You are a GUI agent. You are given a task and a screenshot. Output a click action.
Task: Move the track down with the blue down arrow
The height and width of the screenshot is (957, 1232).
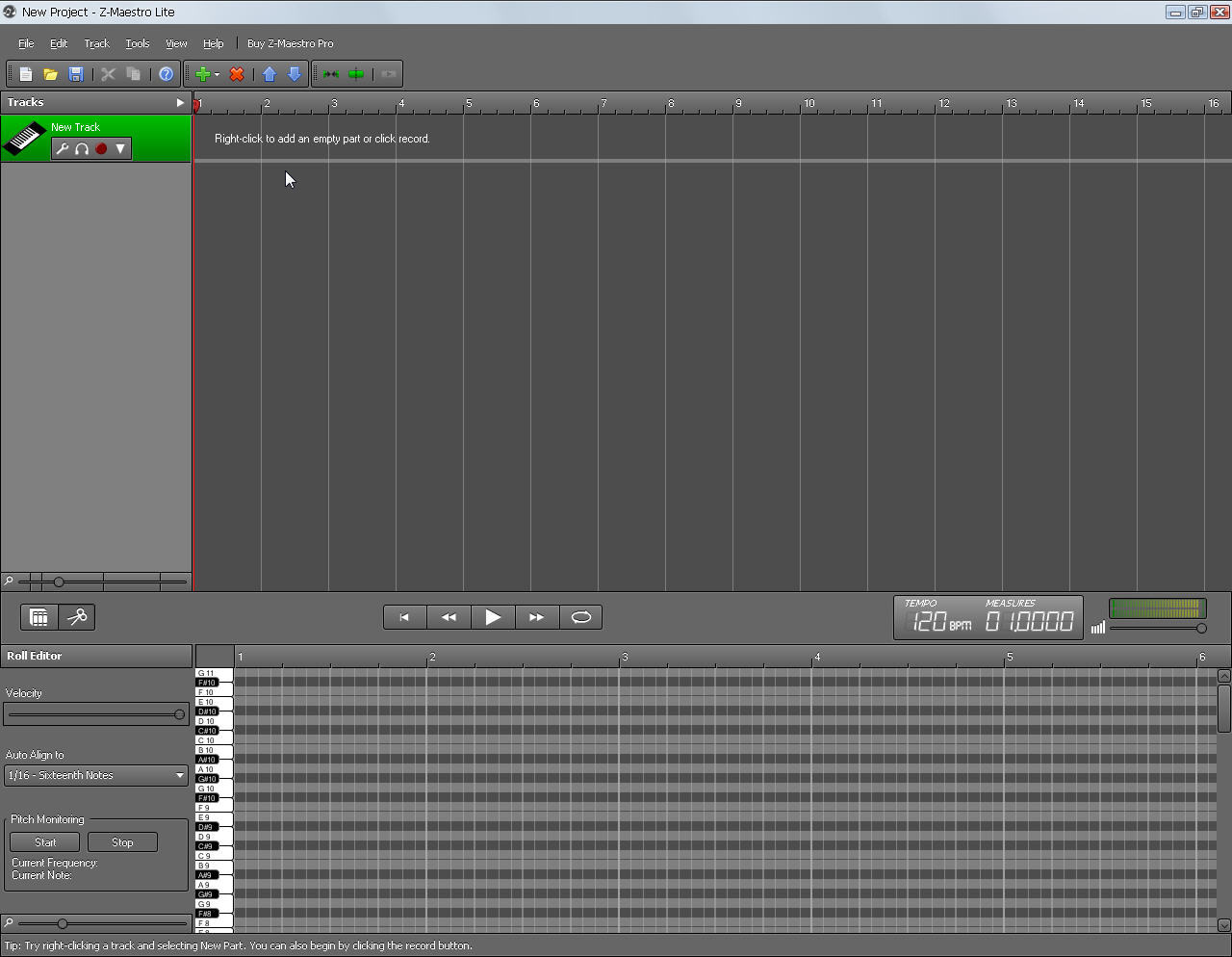pyautogui.click(x=295, y=74)
